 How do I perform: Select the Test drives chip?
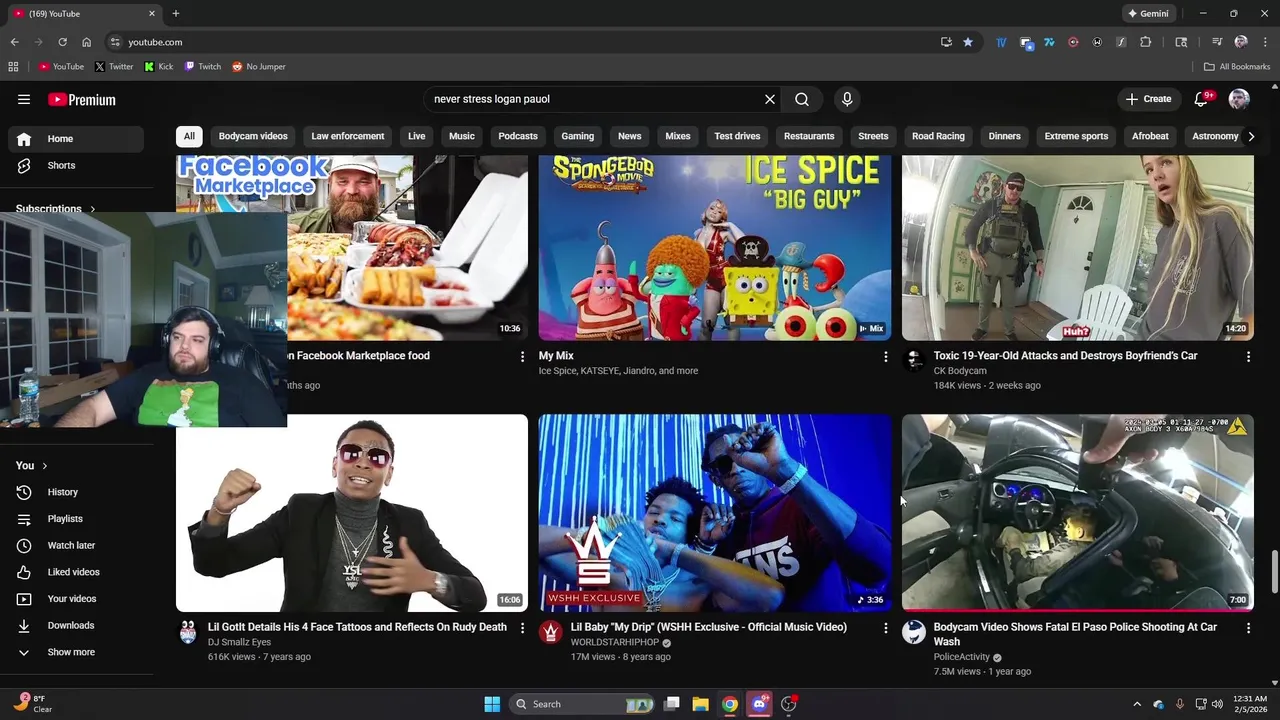tap(737, 136)
